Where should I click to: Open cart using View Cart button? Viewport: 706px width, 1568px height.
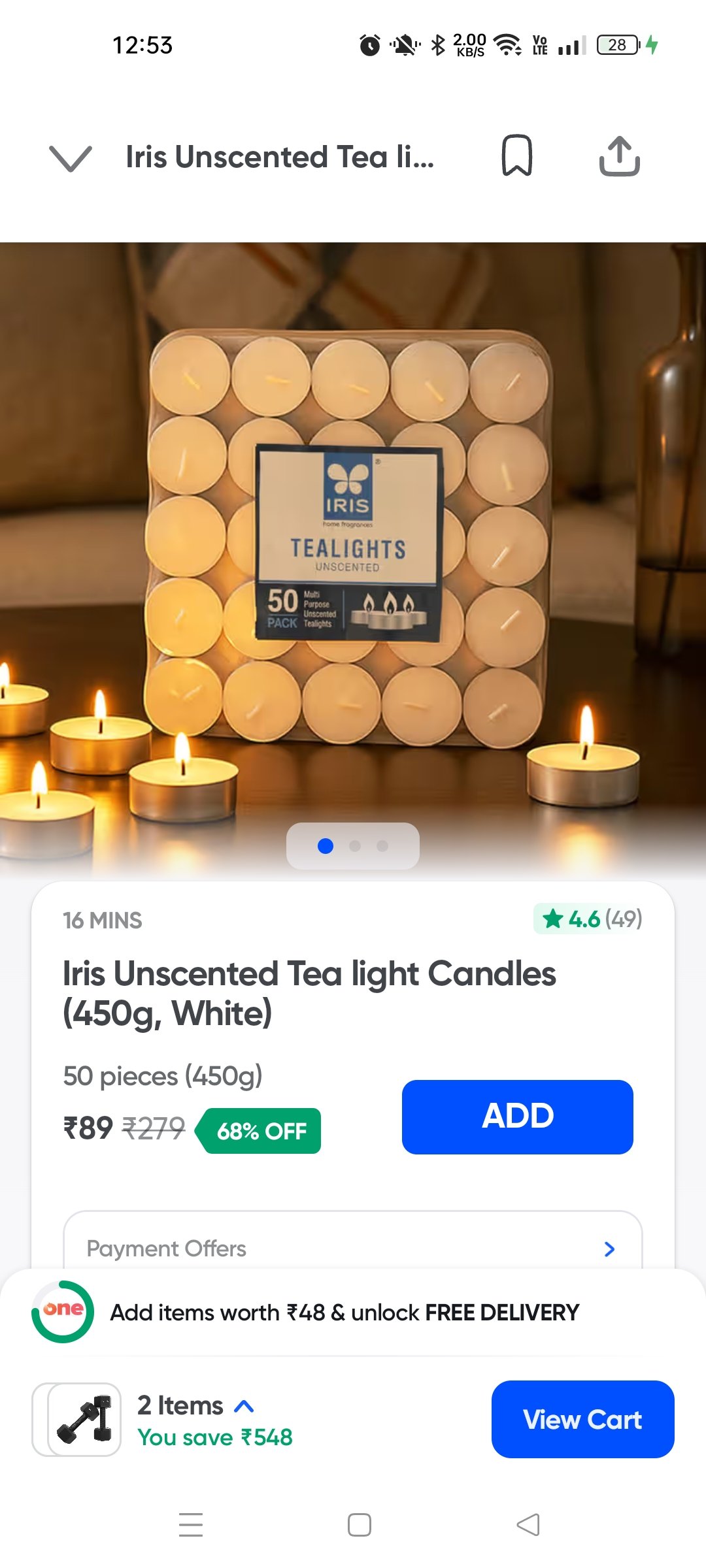pos(583,1419)
